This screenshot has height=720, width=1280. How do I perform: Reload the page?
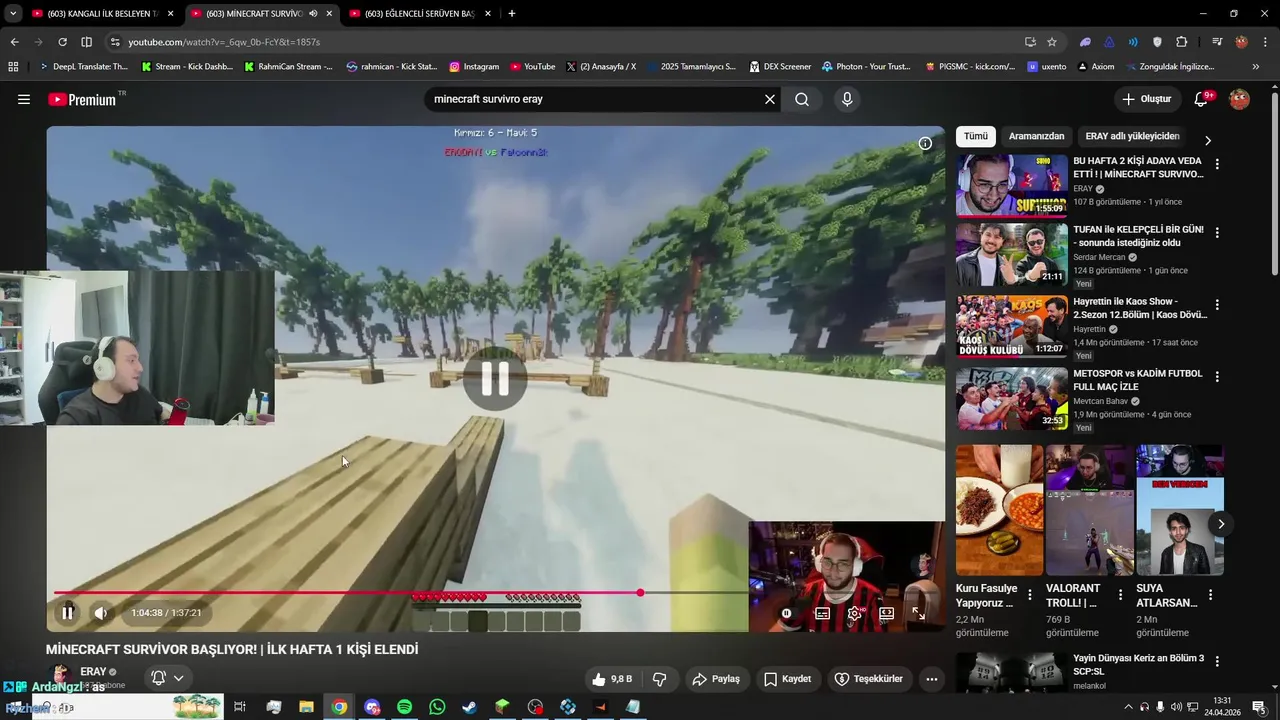(62, 42)
